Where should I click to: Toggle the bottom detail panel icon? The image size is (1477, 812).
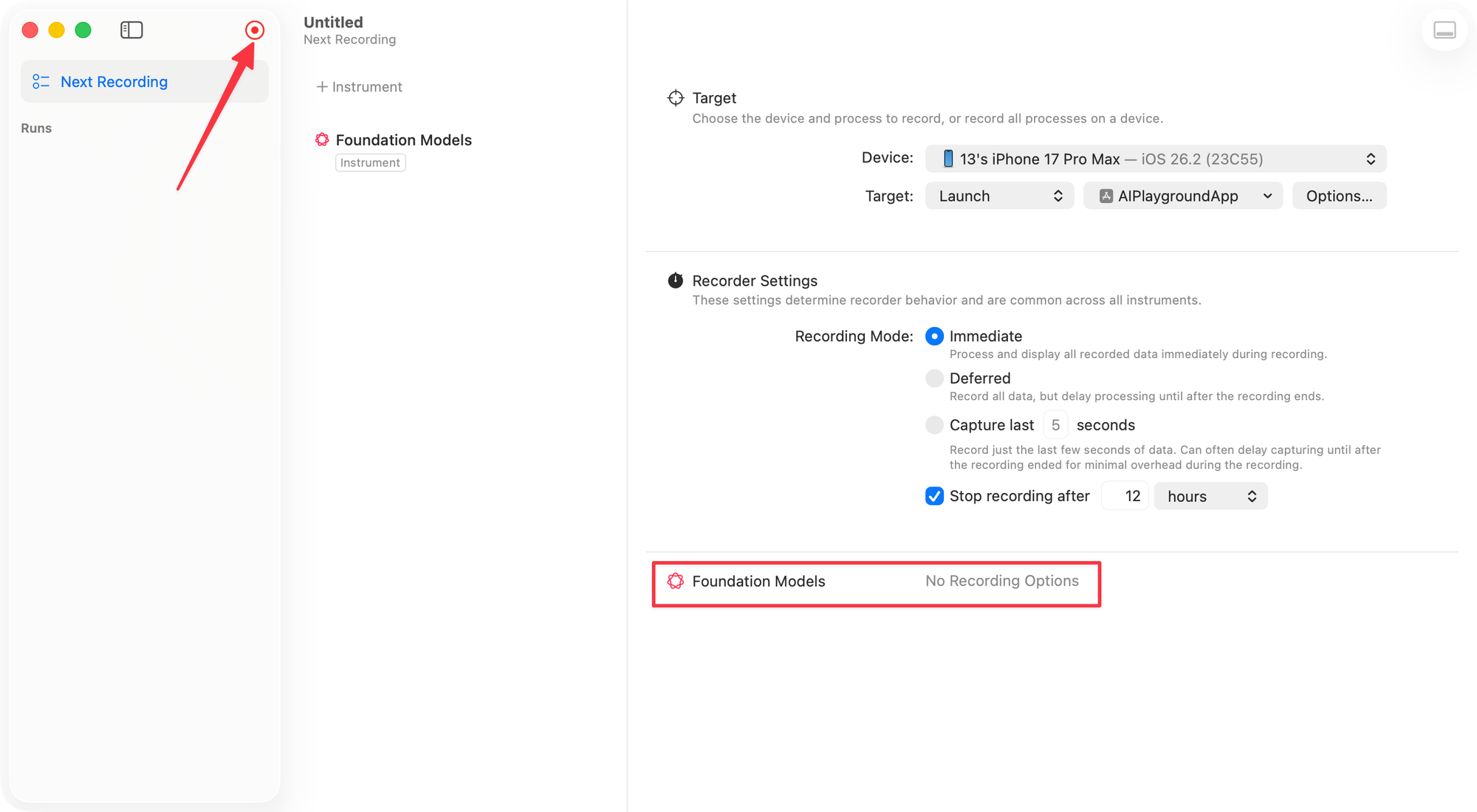pos(1444,30)
